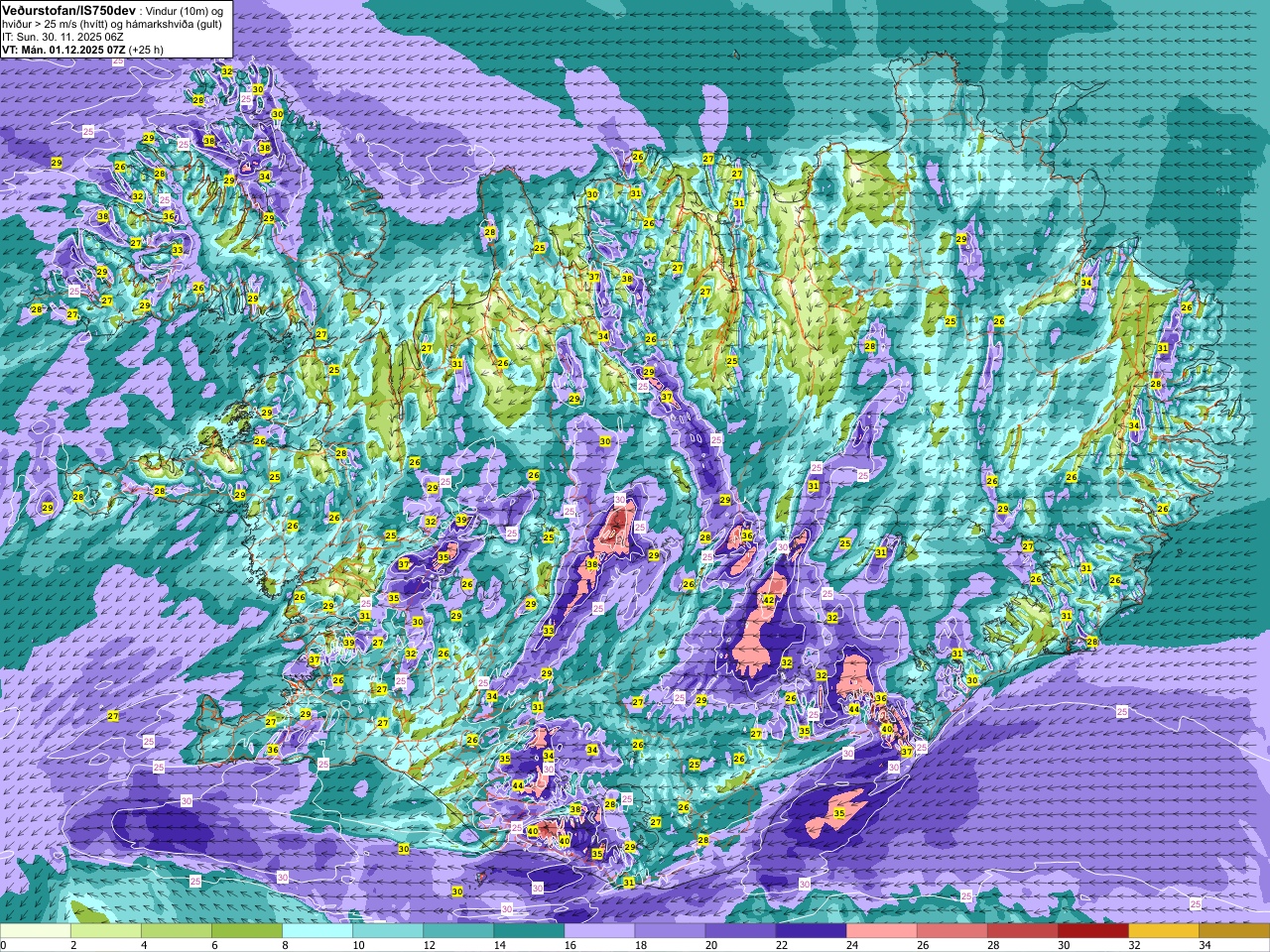Click the yellow gust label reading 42
Screen dimensions: 1270x952
(x=767, y=601)
